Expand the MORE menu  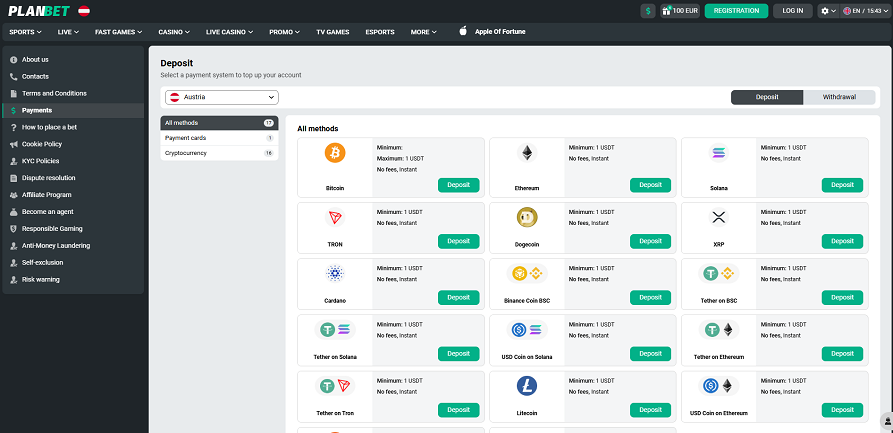click(423, 32)
